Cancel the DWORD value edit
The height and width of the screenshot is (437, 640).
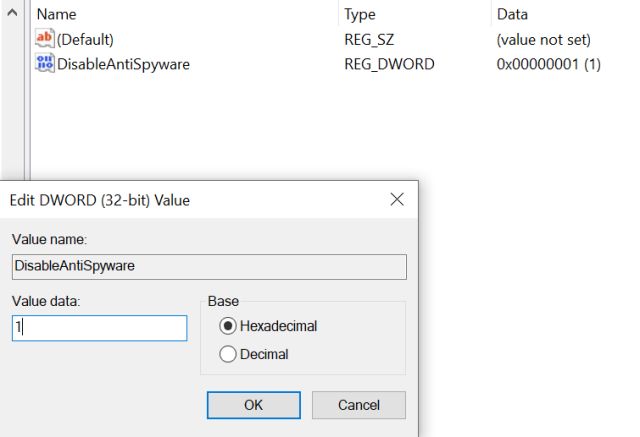358,405
